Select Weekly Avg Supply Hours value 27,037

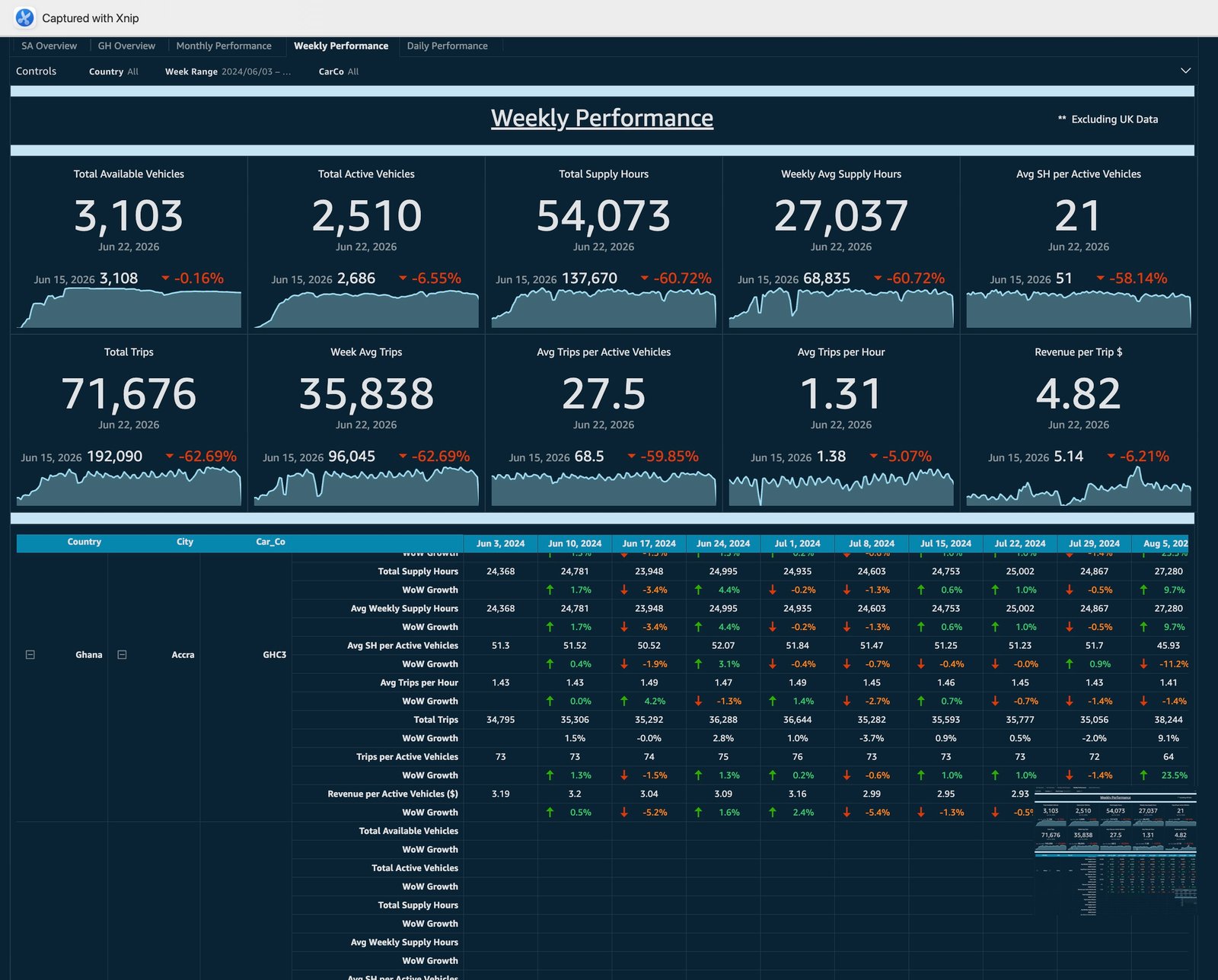pyautogui.click(x=841, y=215)
